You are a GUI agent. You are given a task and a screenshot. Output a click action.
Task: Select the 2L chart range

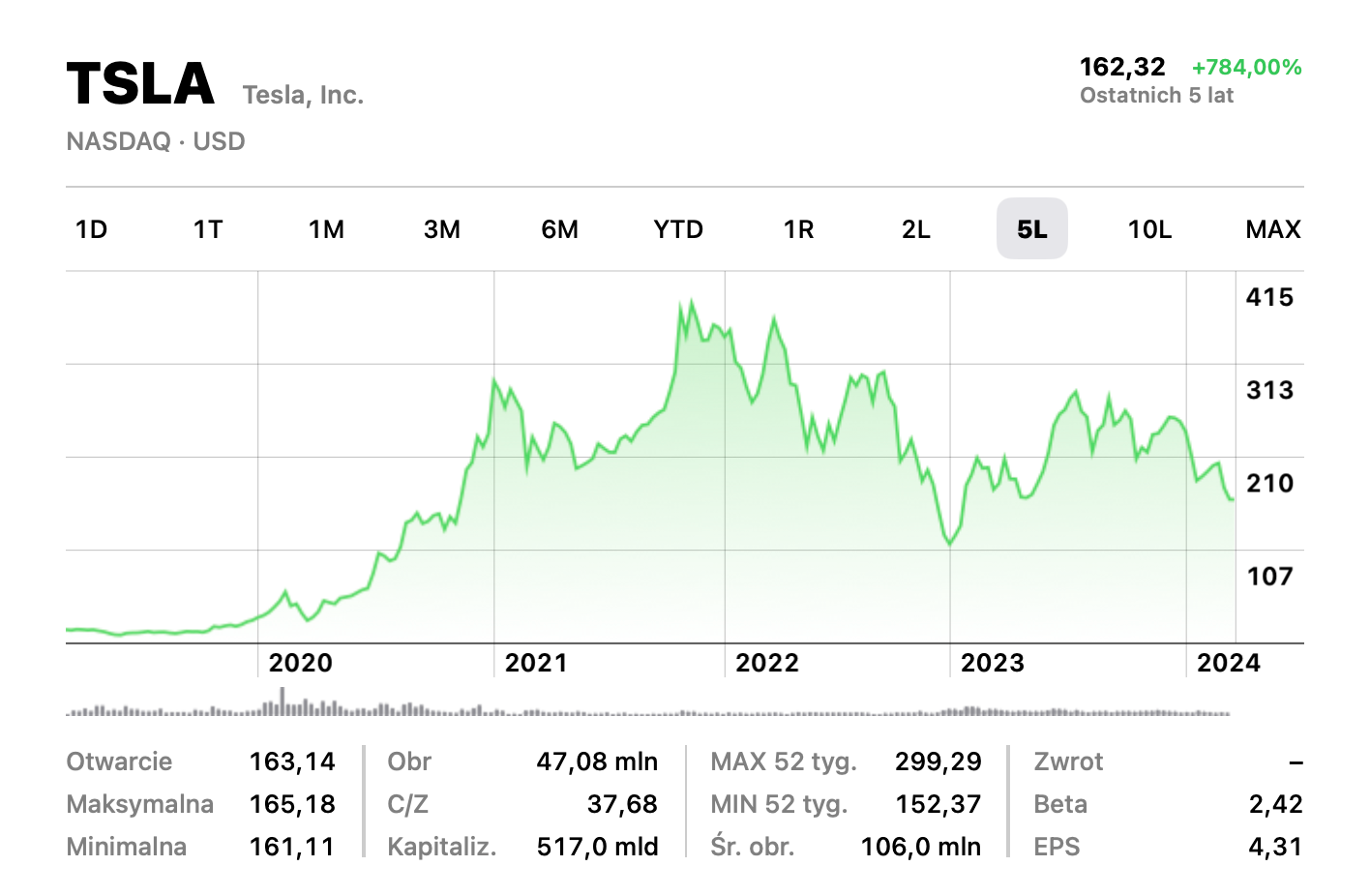(916, 229)
